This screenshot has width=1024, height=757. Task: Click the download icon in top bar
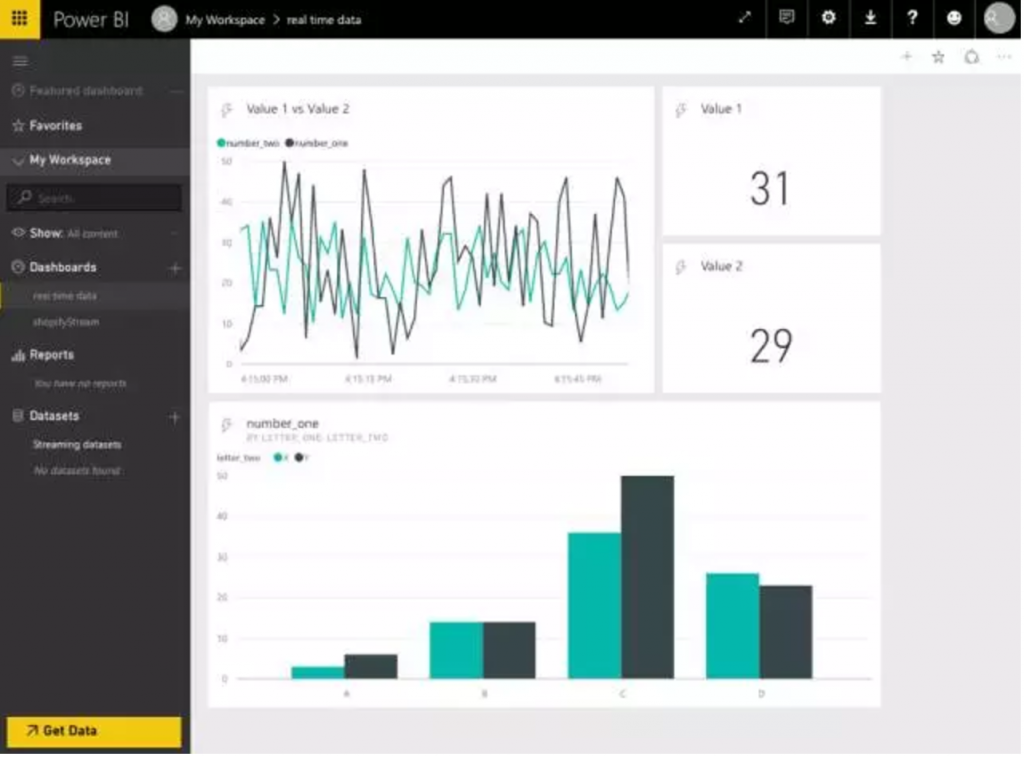tap(870, 19)
